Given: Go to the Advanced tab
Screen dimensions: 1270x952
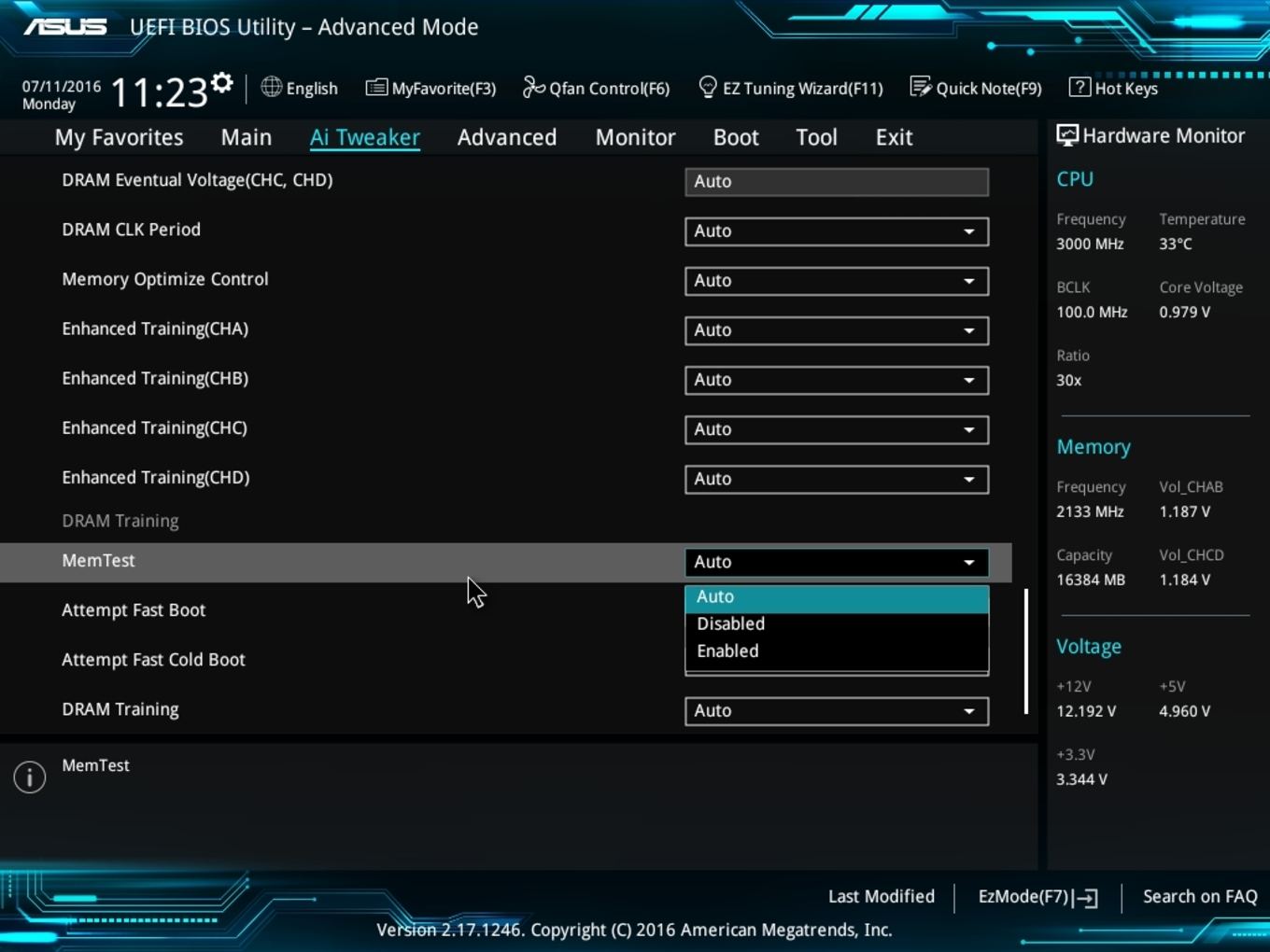Looking at the screenshot, I should pyautogui.click(x=507, y=137).
